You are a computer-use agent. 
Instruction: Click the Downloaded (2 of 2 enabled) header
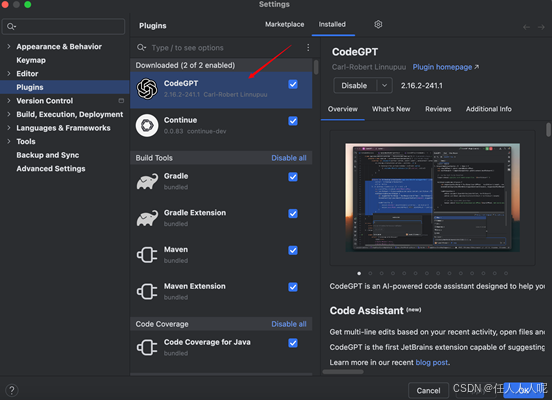[x=221, y=65]
